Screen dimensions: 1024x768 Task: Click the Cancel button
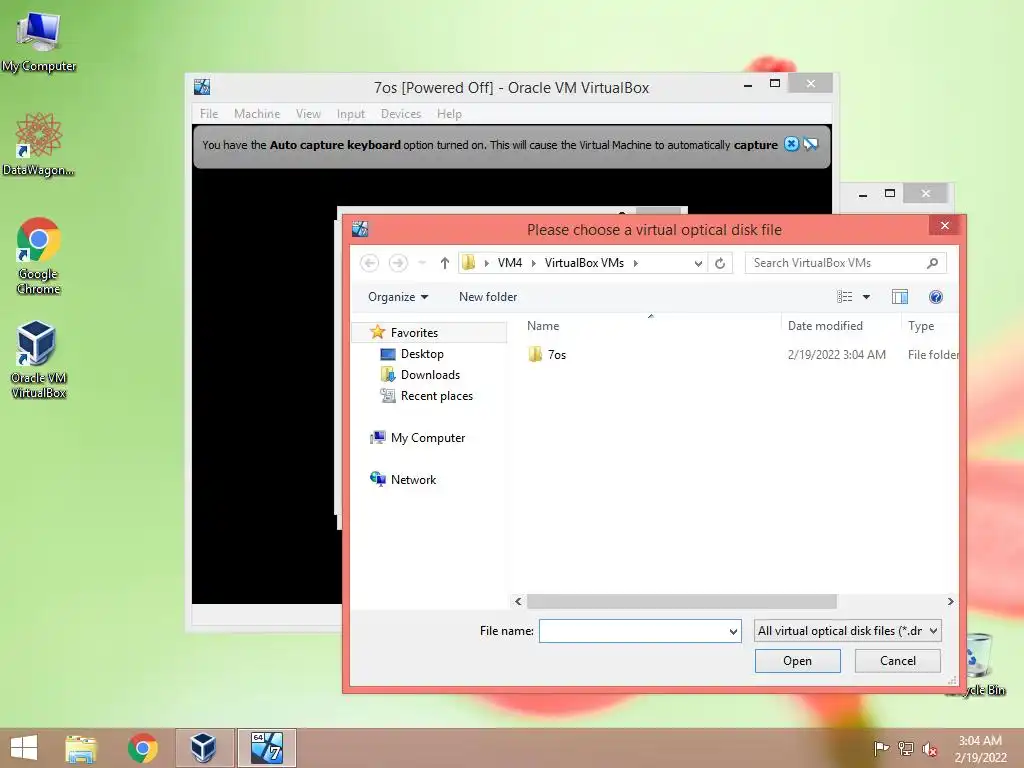coord(898,661)
